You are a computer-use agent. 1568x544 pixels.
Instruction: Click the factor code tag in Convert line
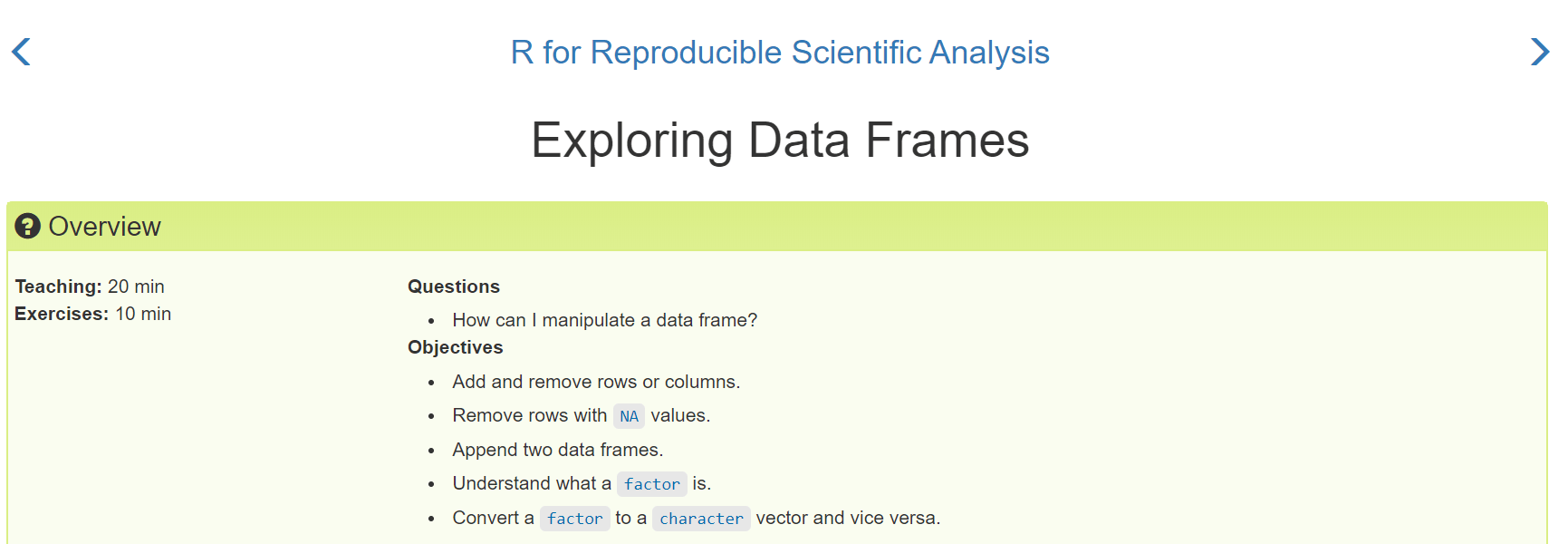point(575,519)
